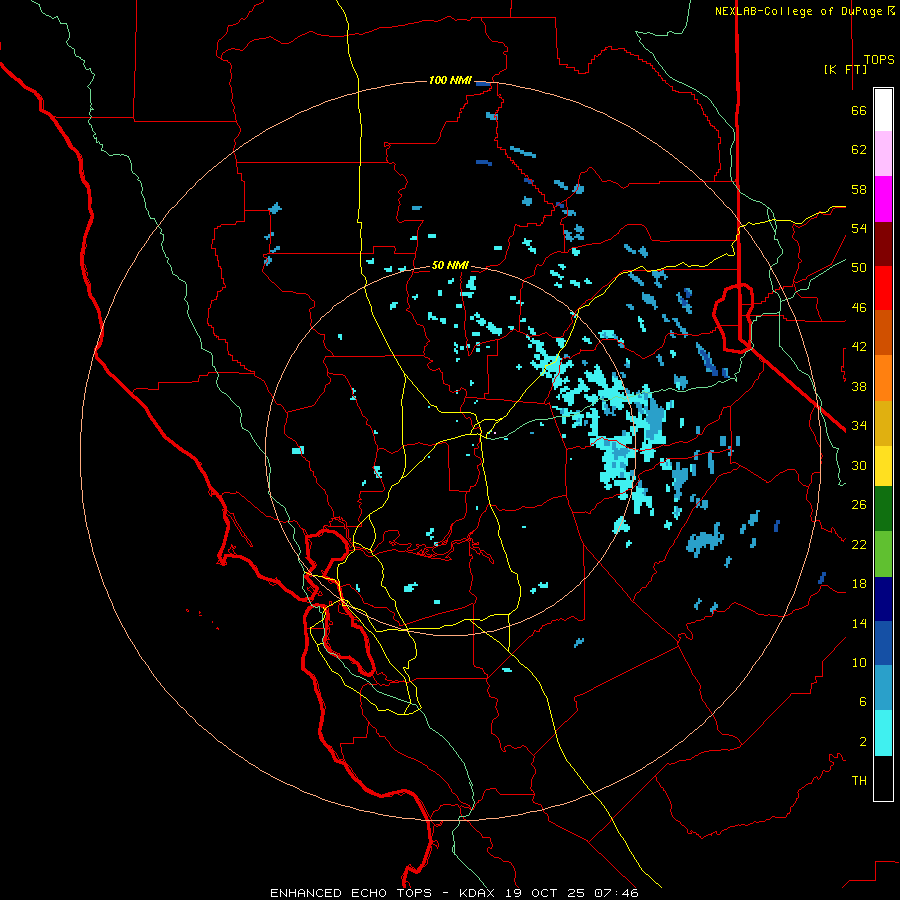The image size is (900, 900).
Task: Click the "18" legend value
Action: (x=859, y=584)
